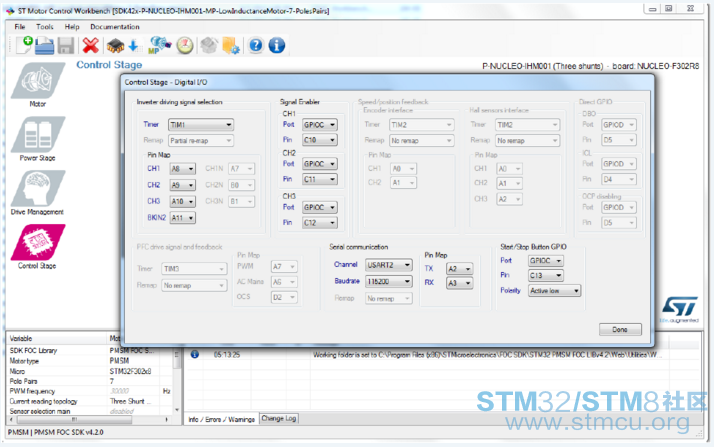Image resolution: width=714 pixels, height=447 pixels.
Task: Open Signal Enabler CH2 Port GPIOC dropdown
Action: coord(320,164)
